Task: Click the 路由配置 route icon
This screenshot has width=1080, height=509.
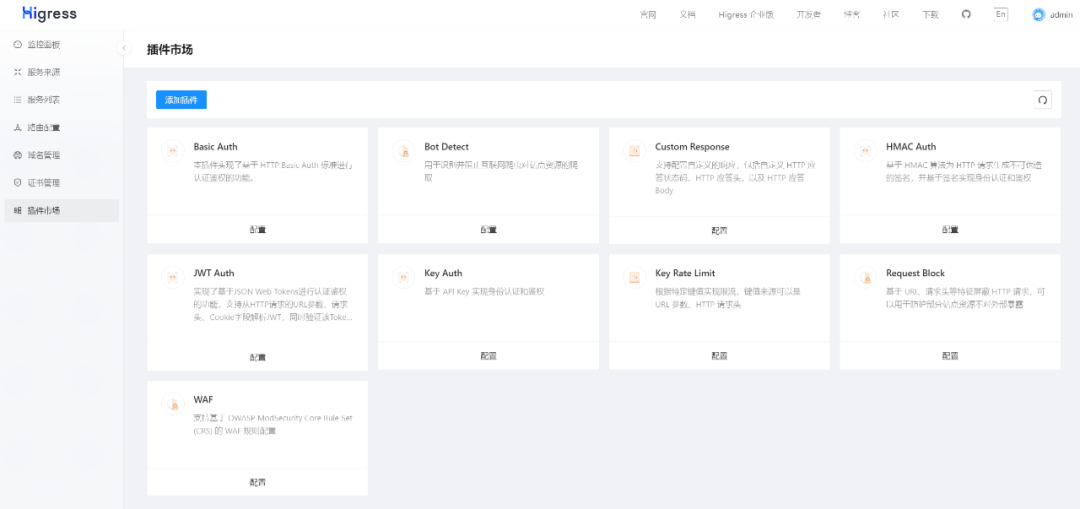Action: tap(18, 127)
